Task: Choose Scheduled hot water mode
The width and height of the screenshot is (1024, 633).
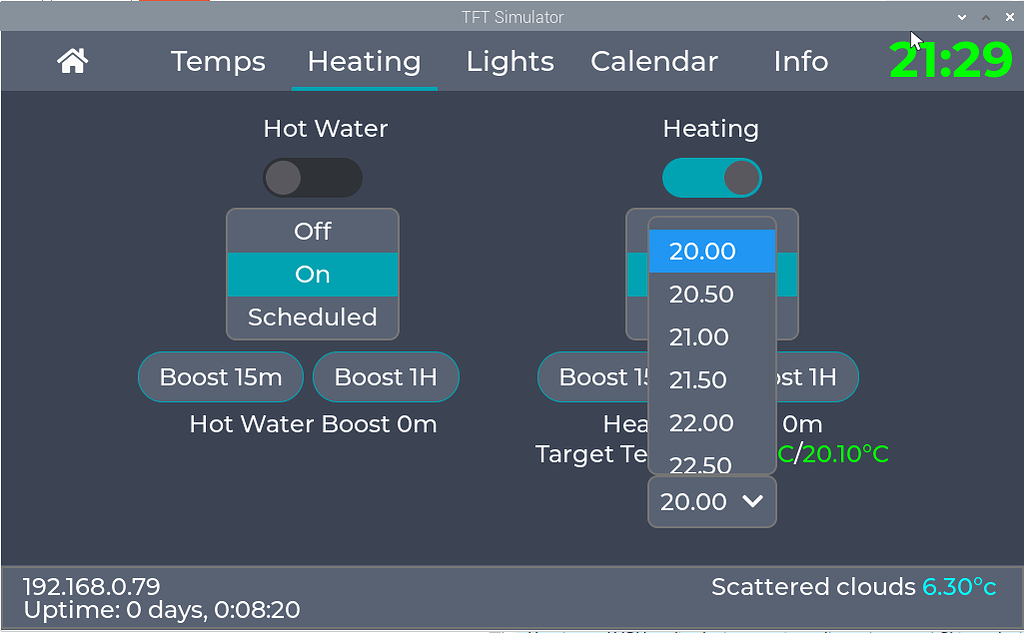Action: point(313,317)
